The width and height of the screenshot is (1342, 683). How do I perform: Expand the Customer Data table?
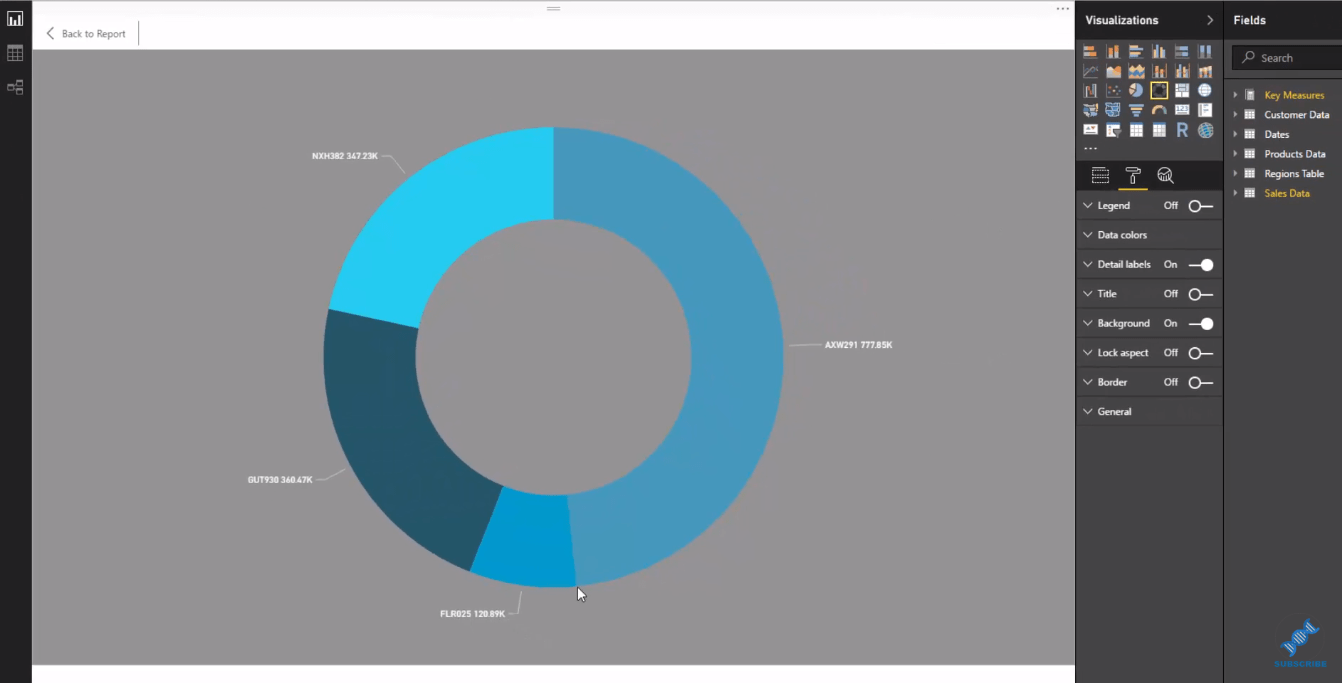pos(1236,115)
